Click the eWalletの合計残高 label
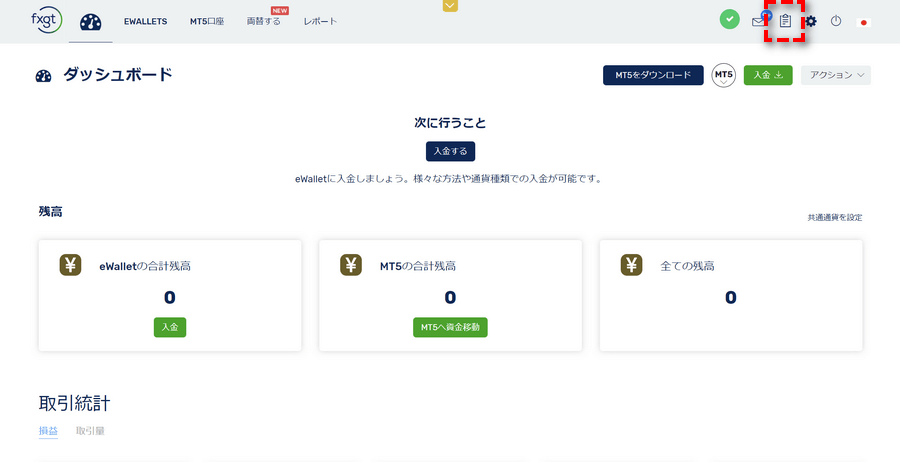Image resolution: width=900 pixels, height=462 pixels. point(145,266)
